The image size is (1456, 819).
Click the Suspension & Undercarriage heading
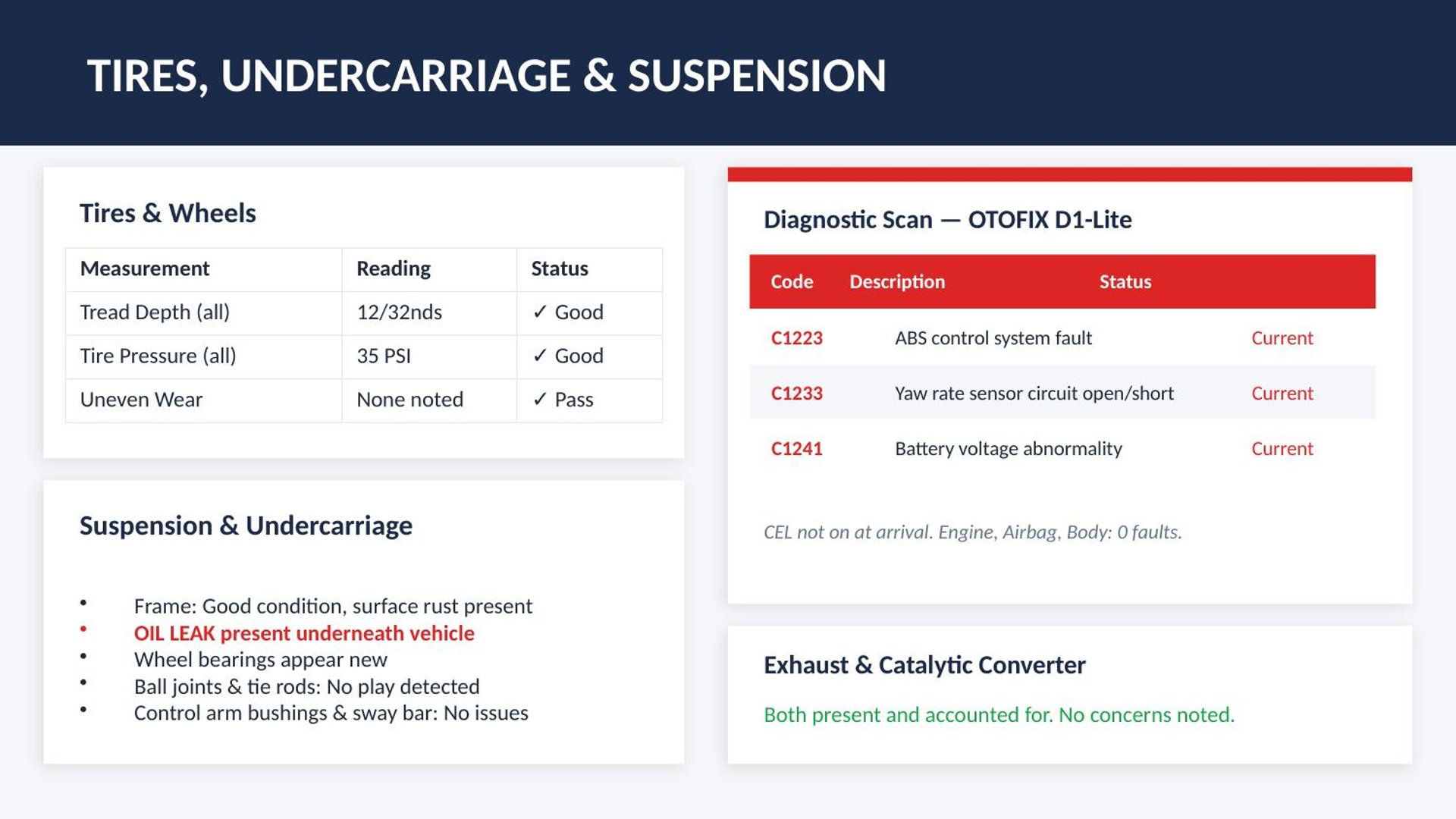pos(246,526)
